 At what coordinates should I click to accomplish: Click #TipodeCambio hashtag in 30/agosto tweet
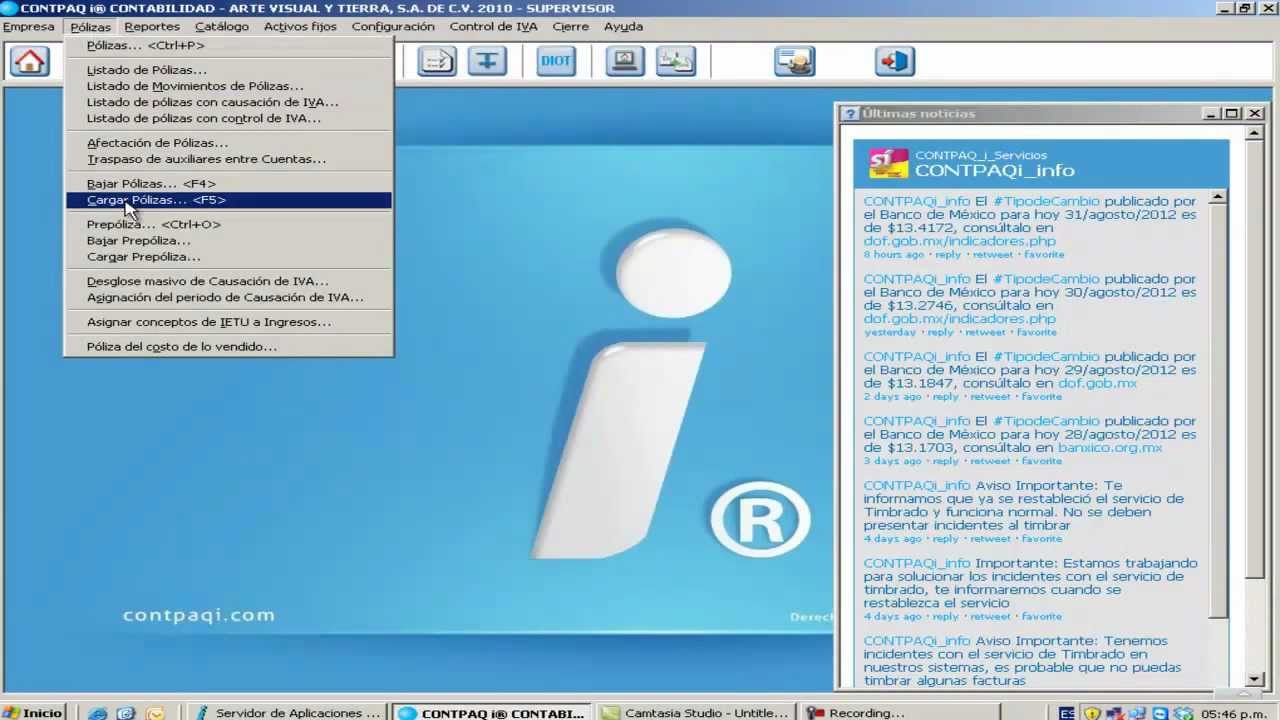[x=1046, y=279]
